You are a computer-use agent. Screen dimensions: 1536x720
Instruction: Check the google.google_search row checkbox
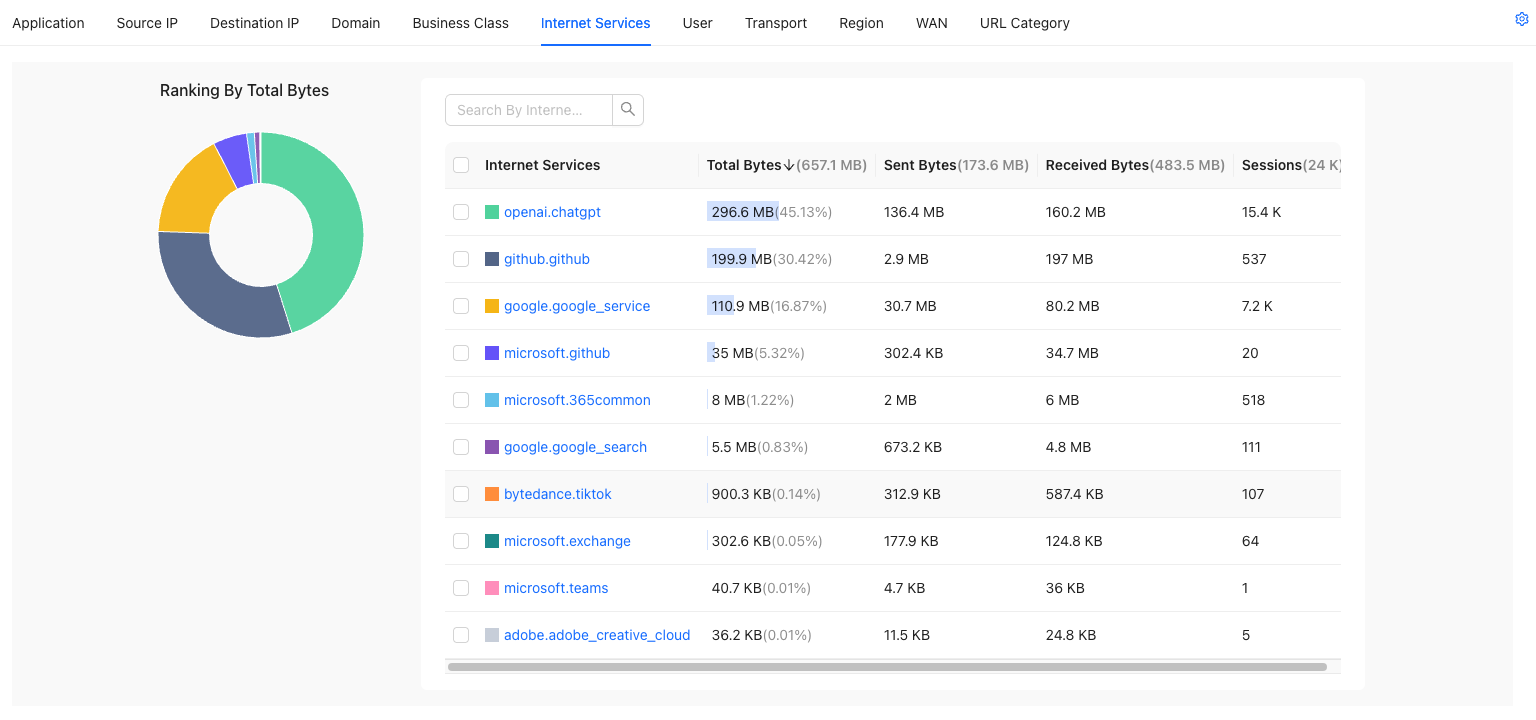(461, 447)
